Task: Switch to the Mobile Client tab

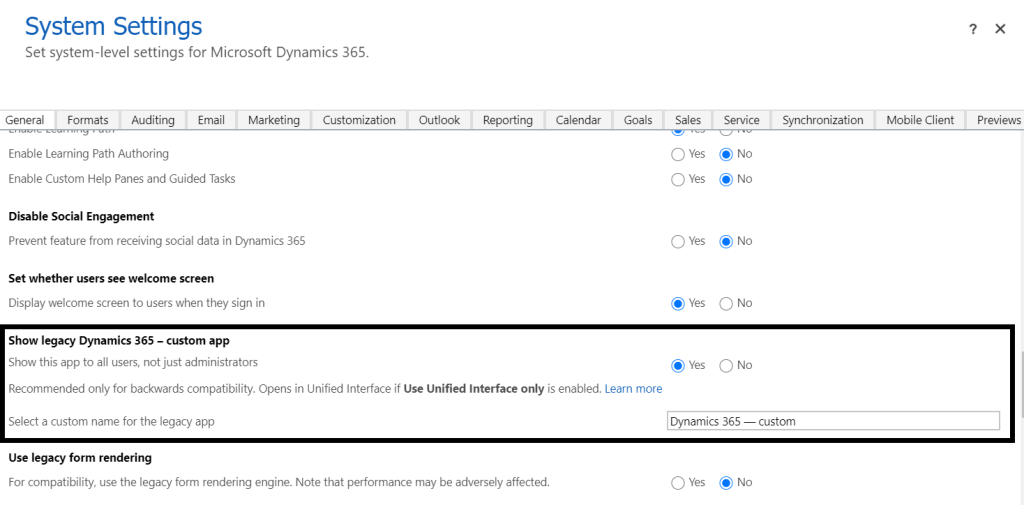Action: tap(920, 120)
